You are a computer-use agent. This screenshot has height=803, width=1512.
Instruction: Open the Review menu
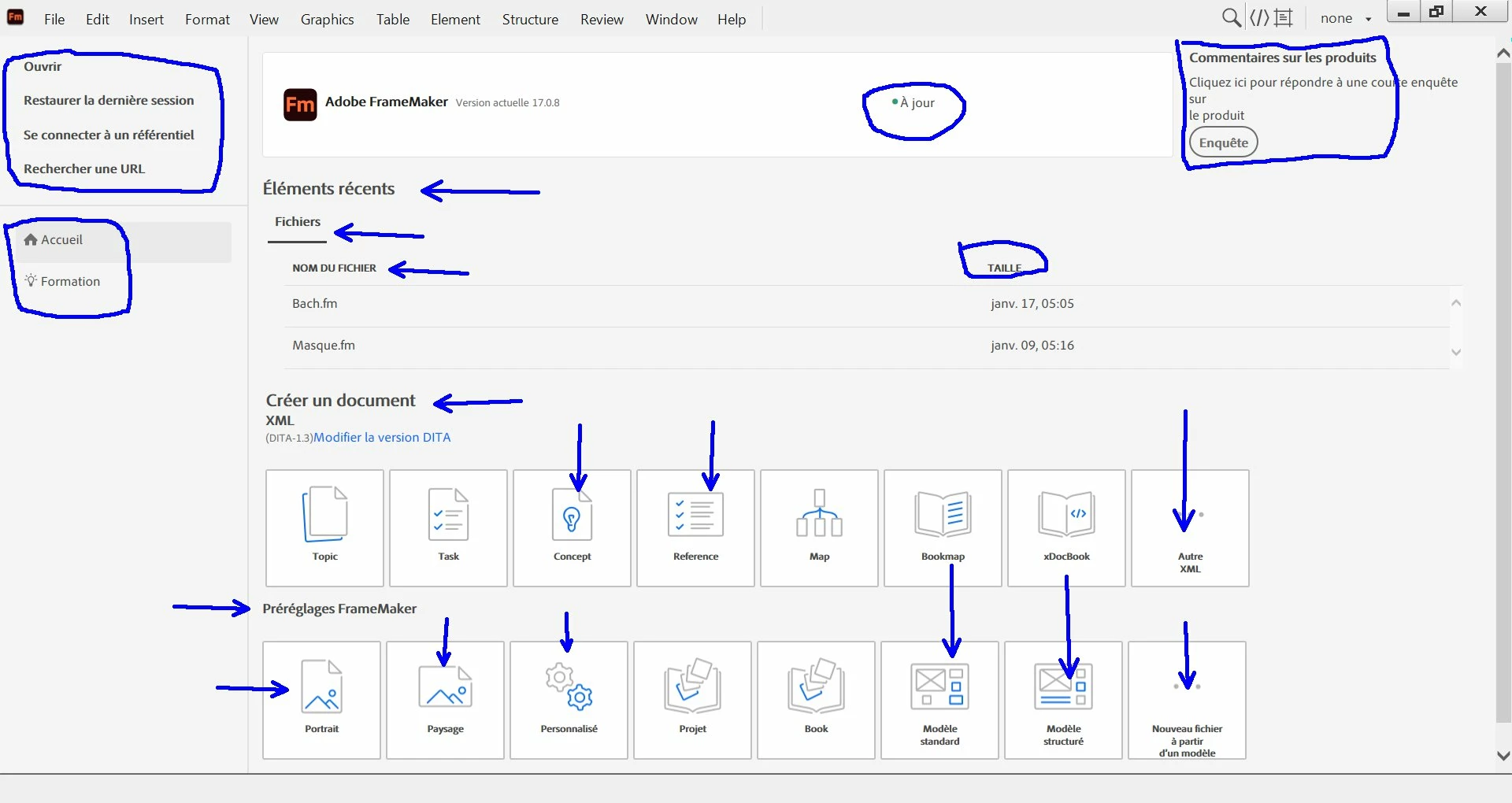[602, 19]
